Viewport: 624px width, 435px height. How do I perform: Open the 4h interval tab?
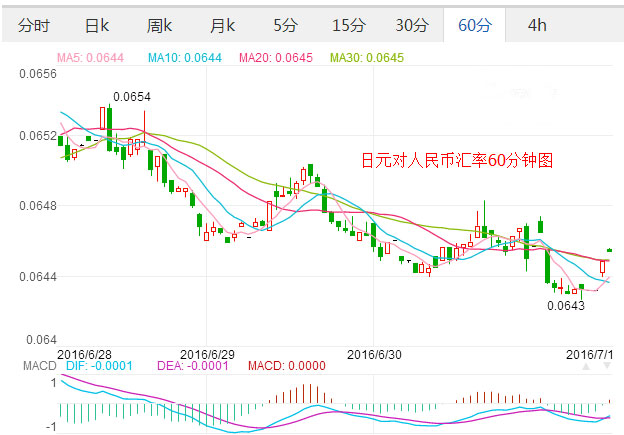click(536, 25)
